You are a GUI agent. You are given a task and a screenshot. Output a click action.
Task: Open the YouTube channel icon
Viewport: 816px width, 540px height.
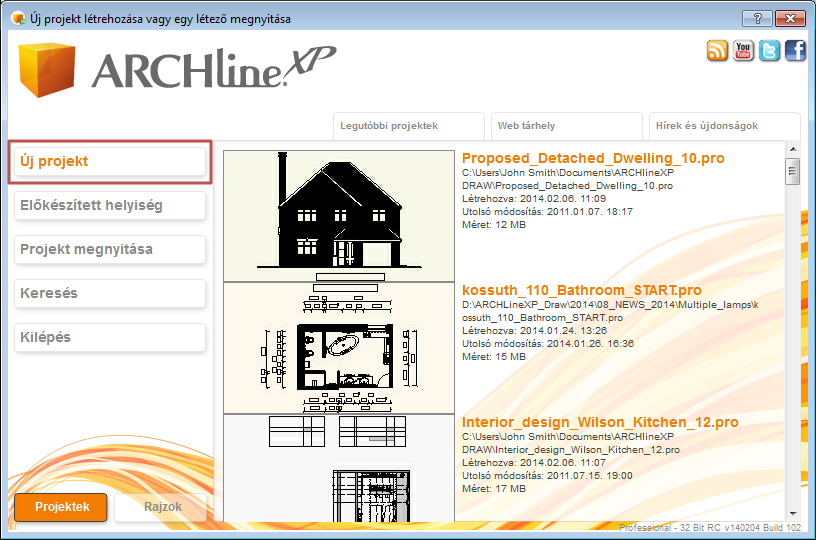coord(743,50)
